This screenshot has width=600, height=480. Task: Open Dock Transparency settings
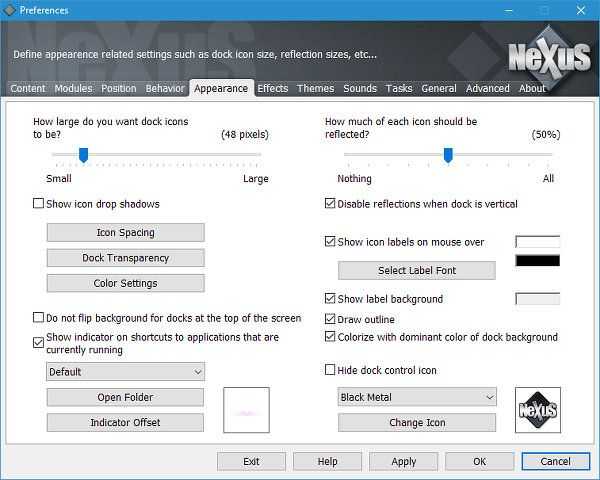[x=125, y=258]
